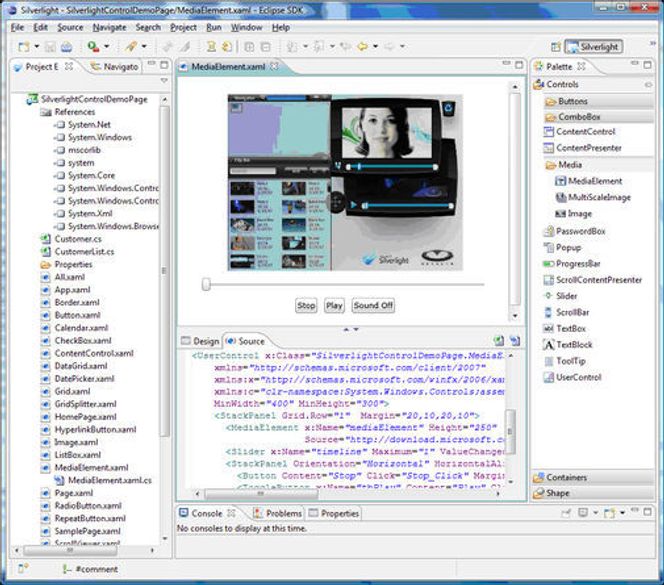This screenshot has width=664, height=585.
Task: Select Calendar.xaml in project tree
Action: 75,328
